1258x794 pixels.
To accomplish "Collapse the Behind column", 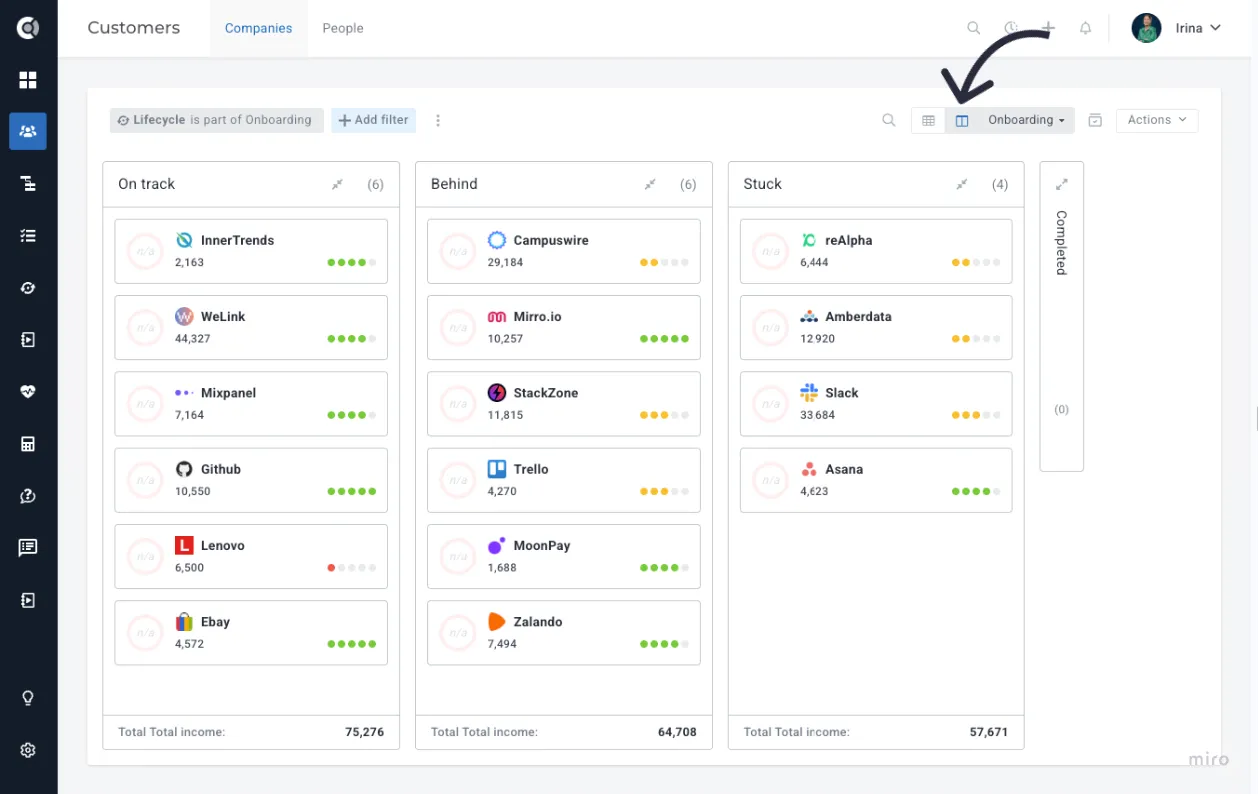I will tap(650, 184).
